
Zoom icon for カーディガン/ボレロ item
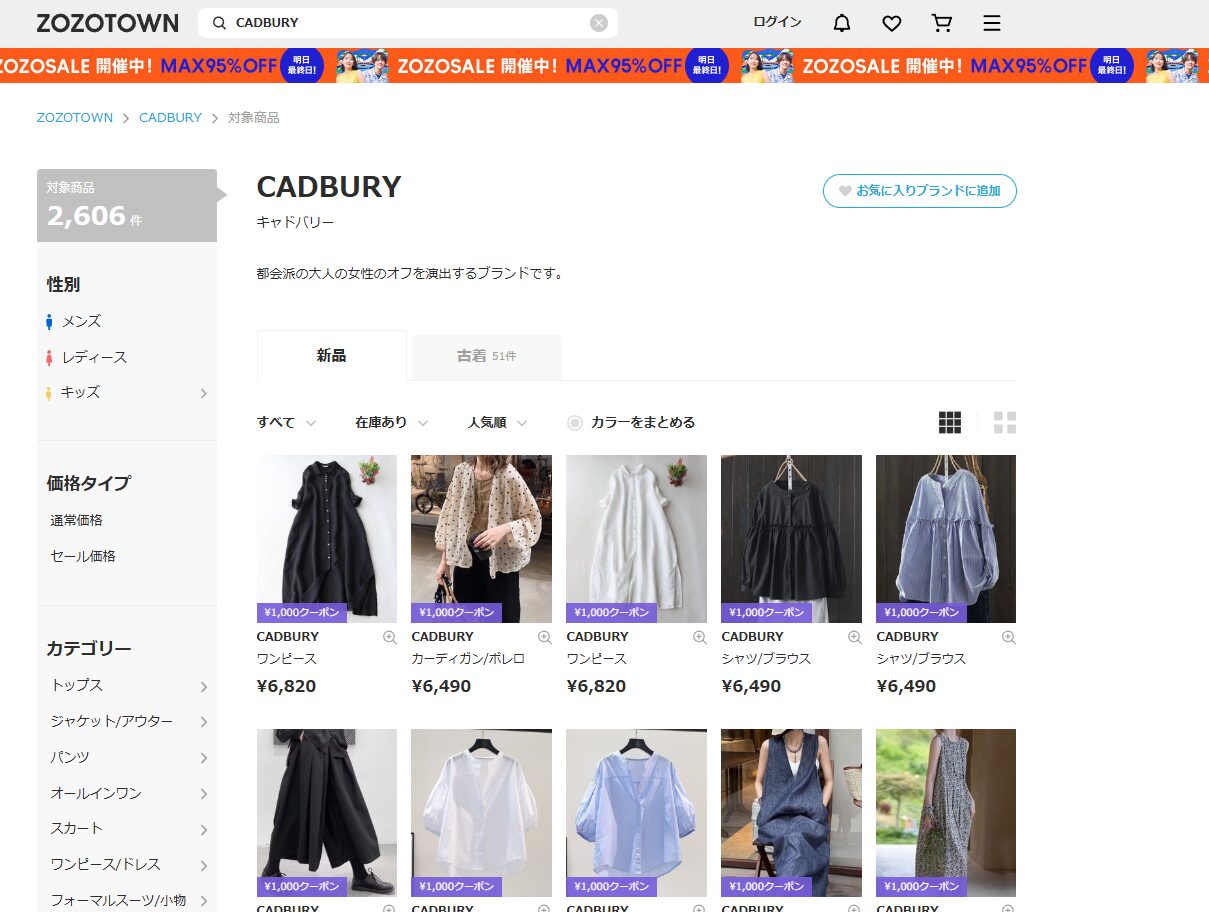(x=545, y=637)
